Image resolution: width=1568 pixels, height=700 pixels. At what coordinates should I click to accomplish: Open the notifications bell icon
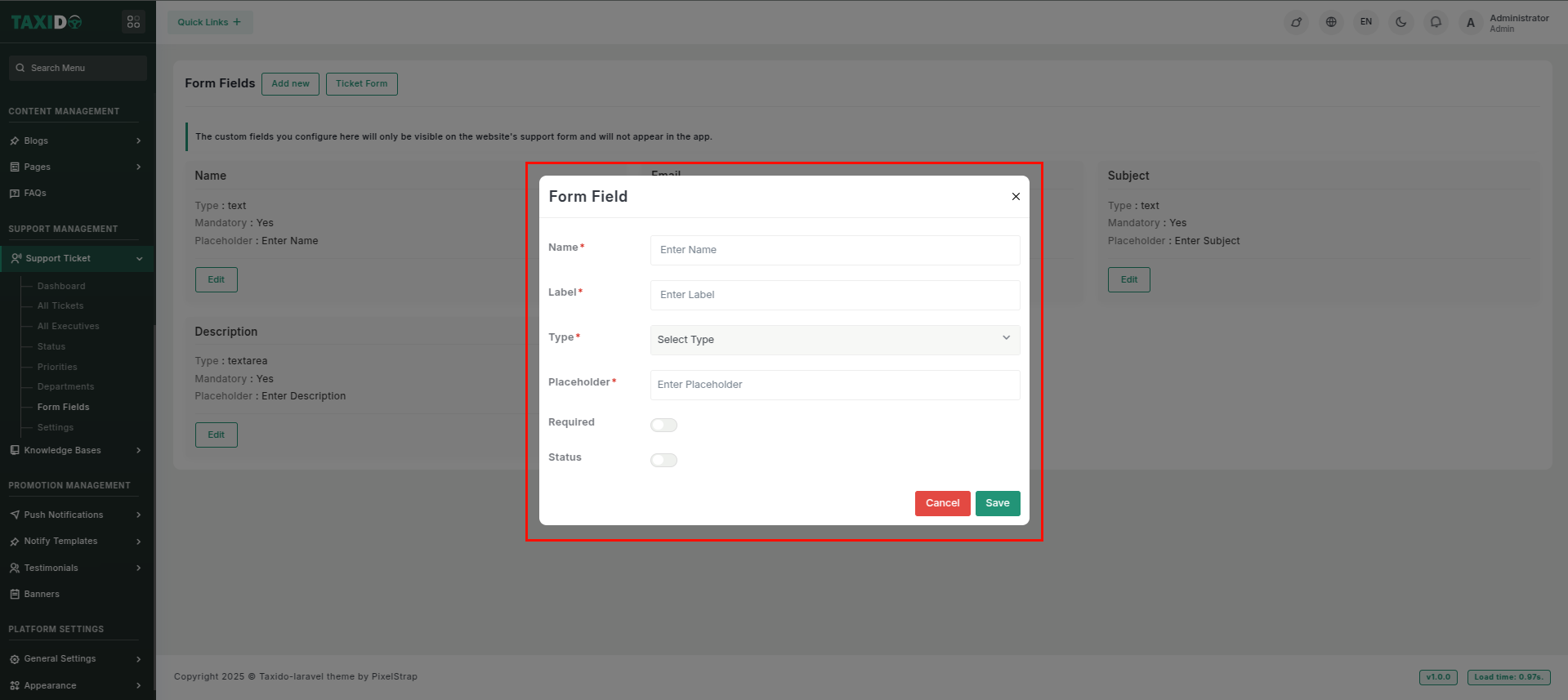(x=1436, y=22)
